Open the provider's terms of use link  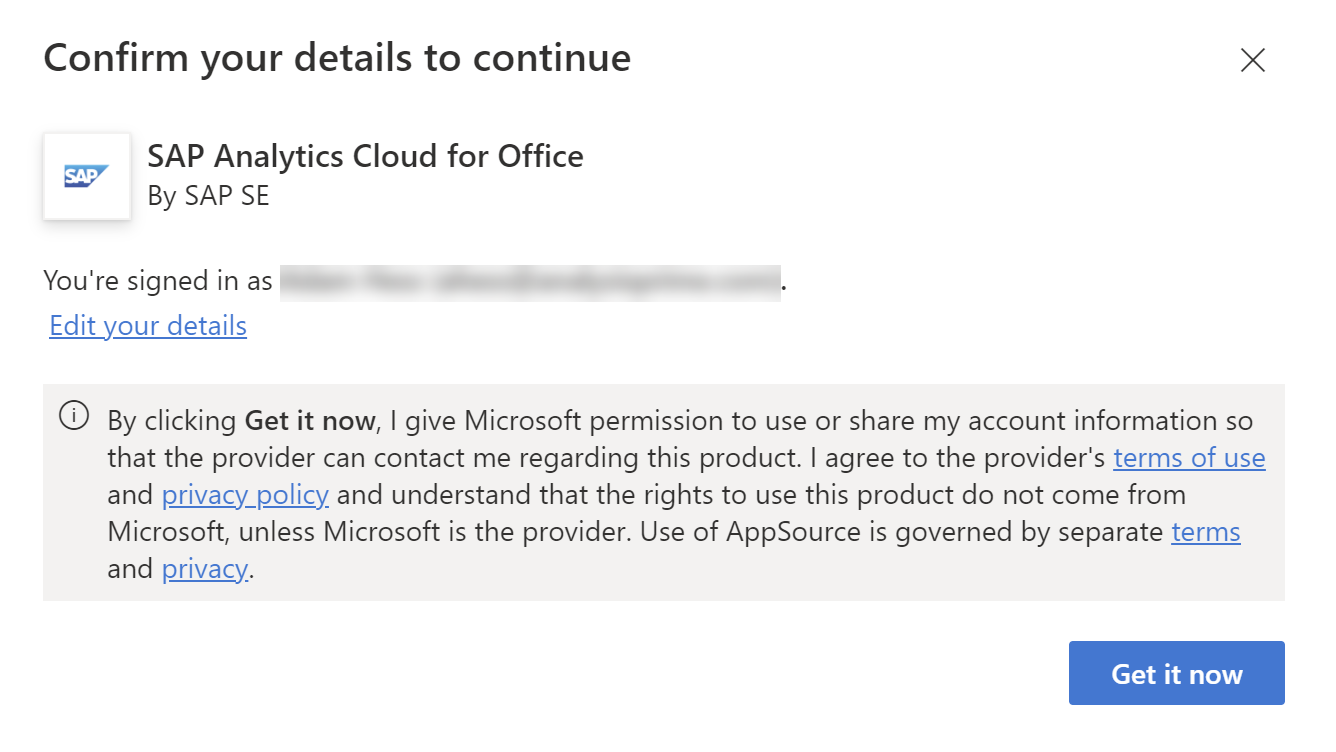(1189, 458)
